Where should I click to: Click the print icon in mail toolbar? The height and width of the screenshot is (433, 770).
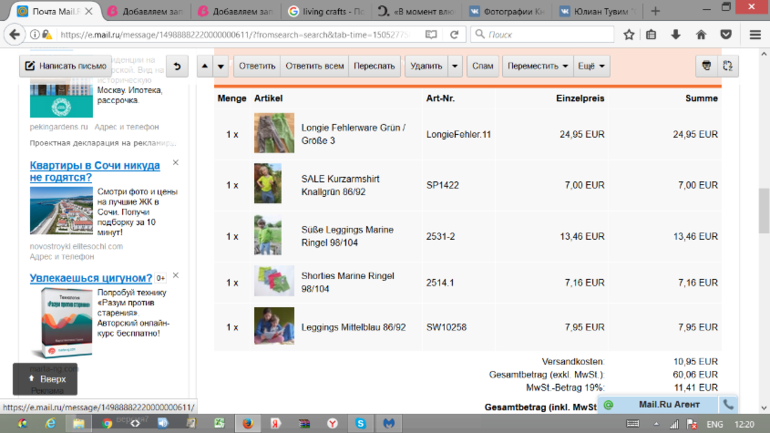[706, 67]
